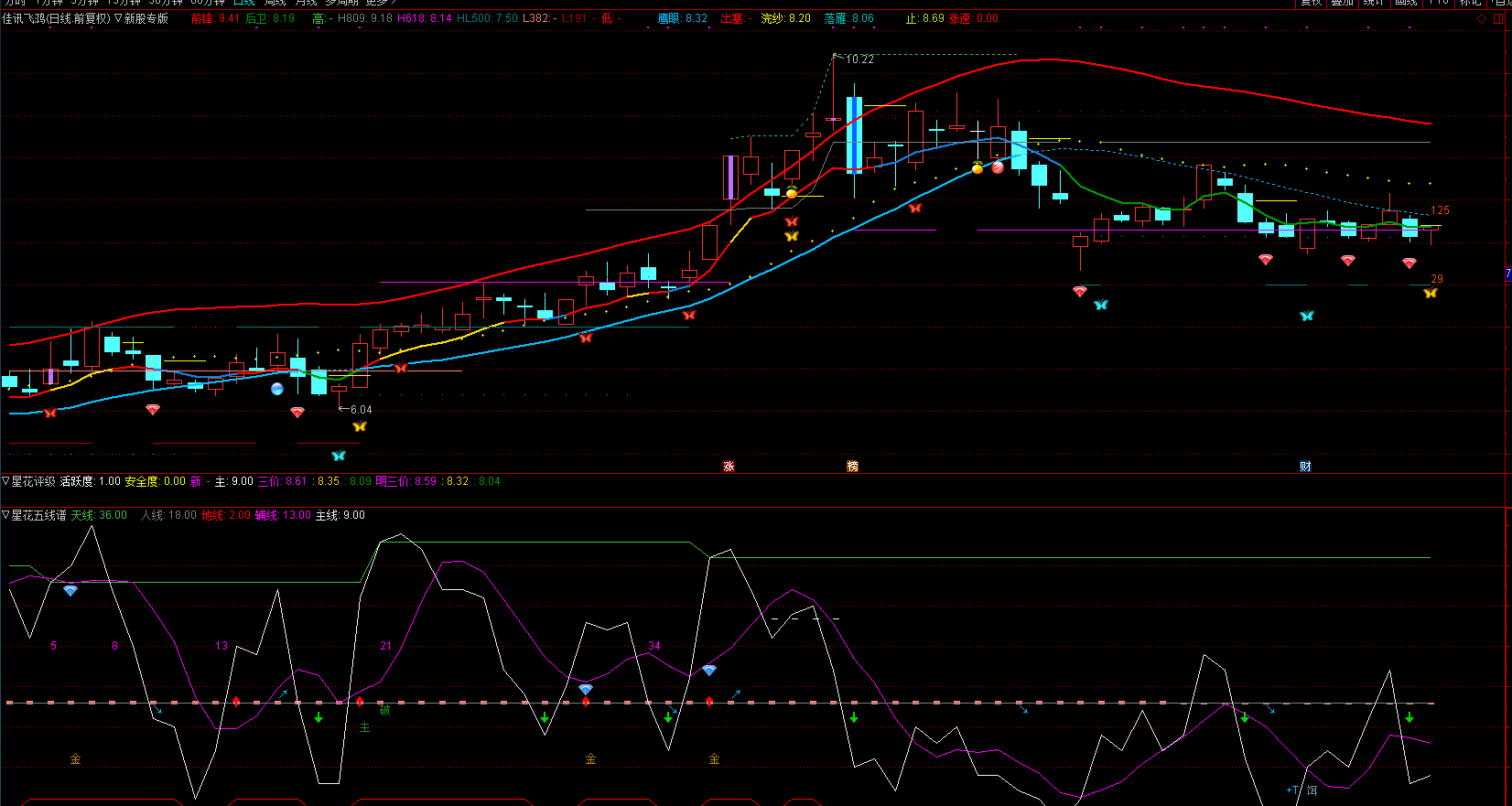The height and width of the screenshot is (806, 1512).
Task: Click the HL500: 7.50 value label
Action: pyautogui.click(x=487, y=18)
